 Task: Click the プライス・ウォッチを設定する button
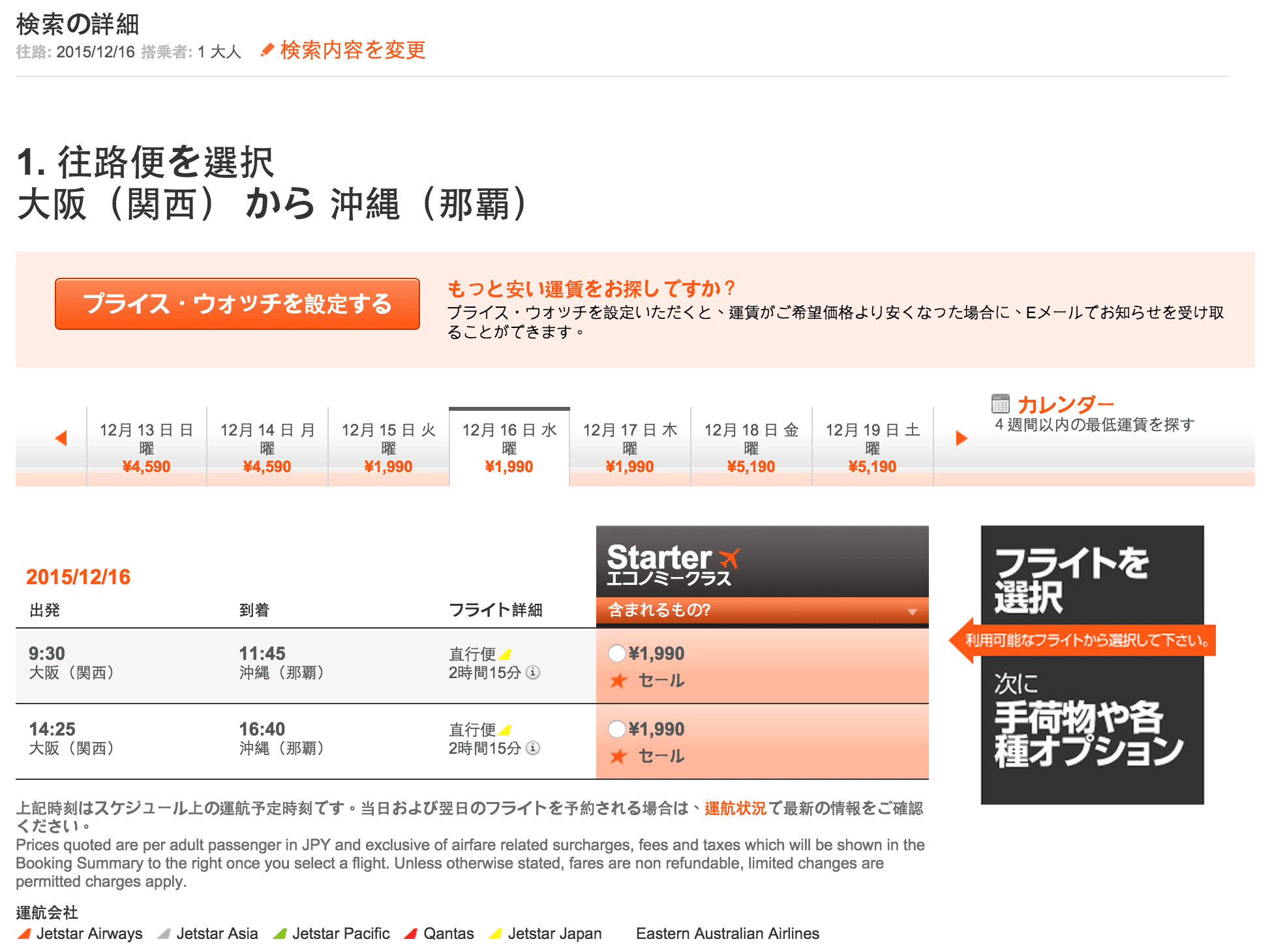(237, 304)
